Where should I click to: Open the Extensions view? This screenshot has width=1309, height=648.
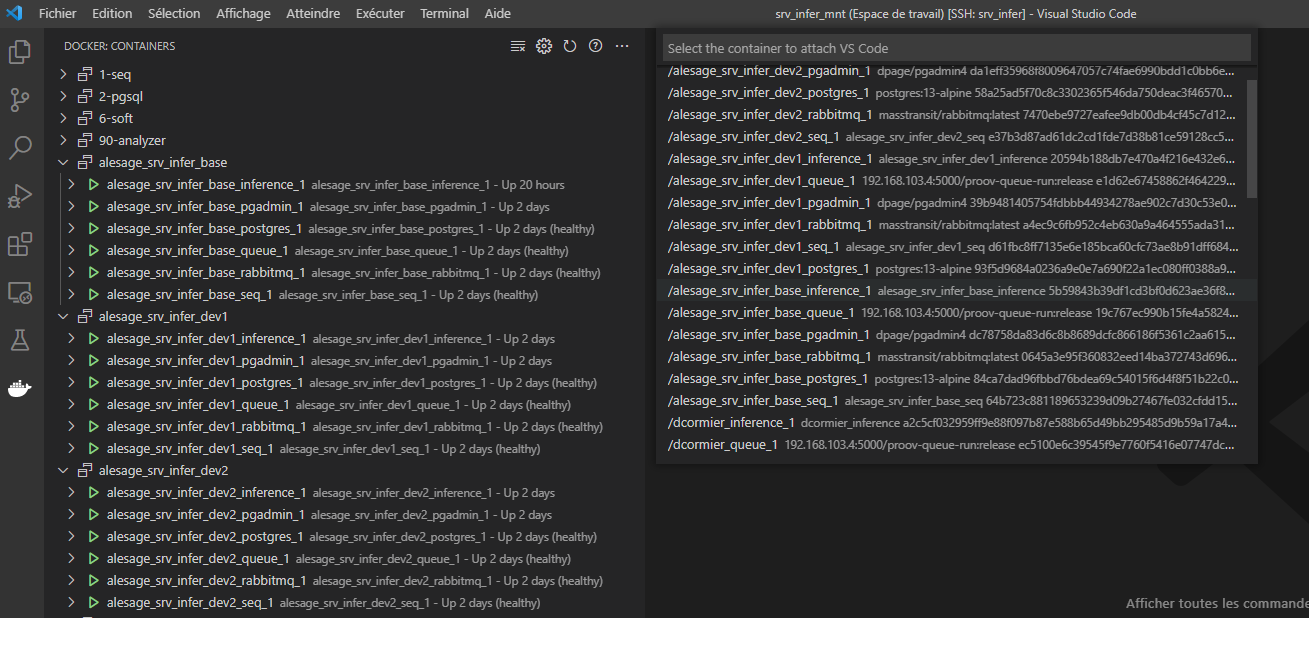click(x=19, y=243)
